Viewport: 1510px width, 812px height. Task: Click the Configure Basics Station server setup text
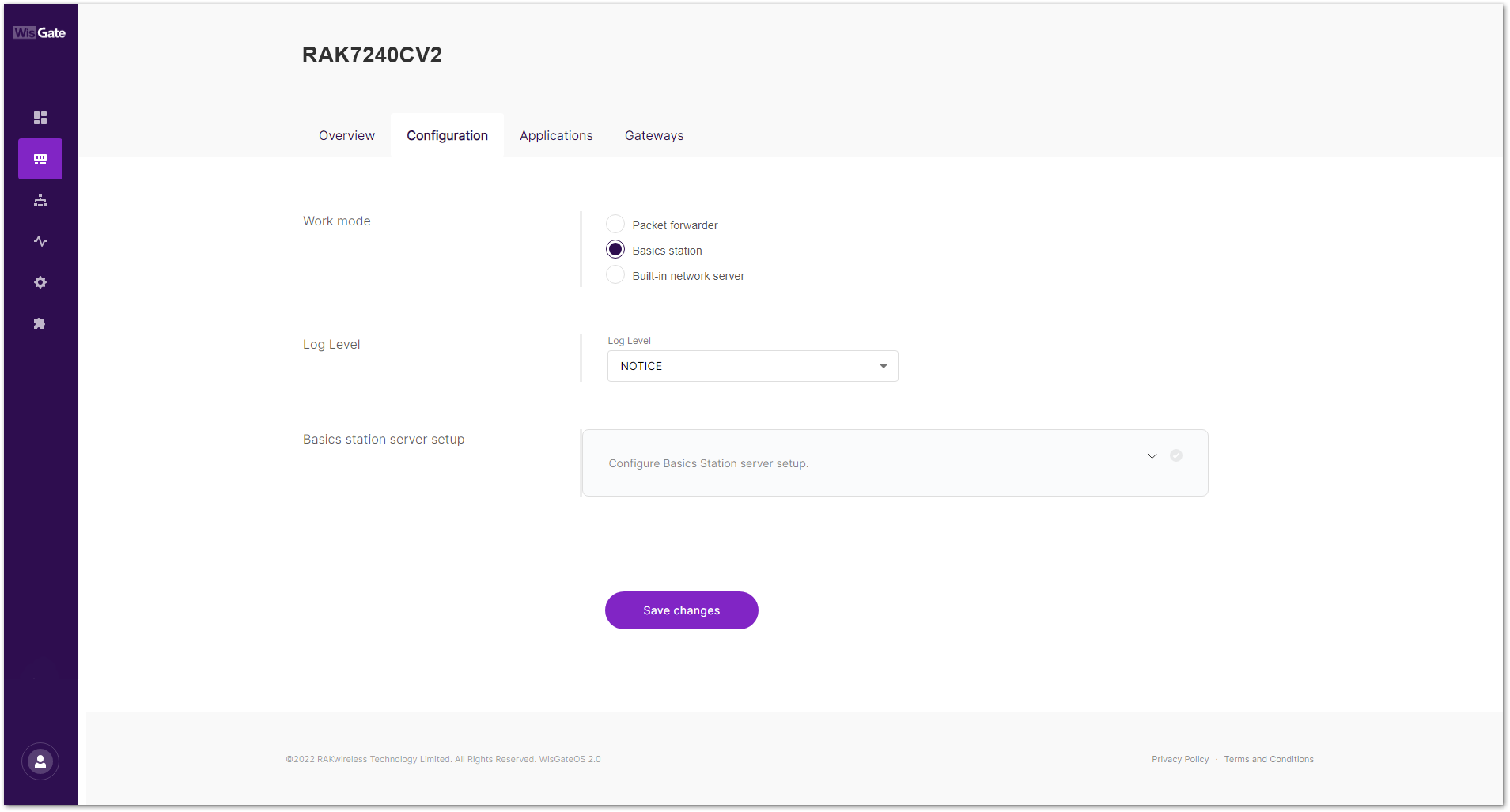(x=709, y=463)
